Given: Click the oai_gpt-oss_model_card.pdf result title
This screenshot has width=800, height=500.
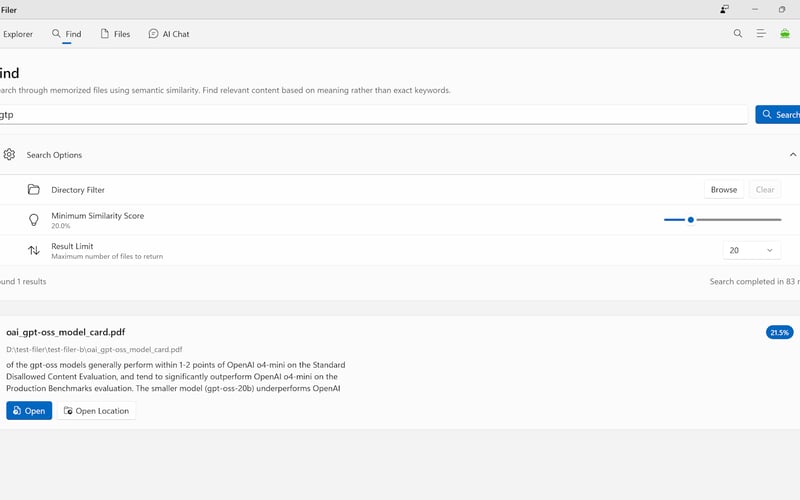Looking at the screenshot, I should (x=65, y=332).
